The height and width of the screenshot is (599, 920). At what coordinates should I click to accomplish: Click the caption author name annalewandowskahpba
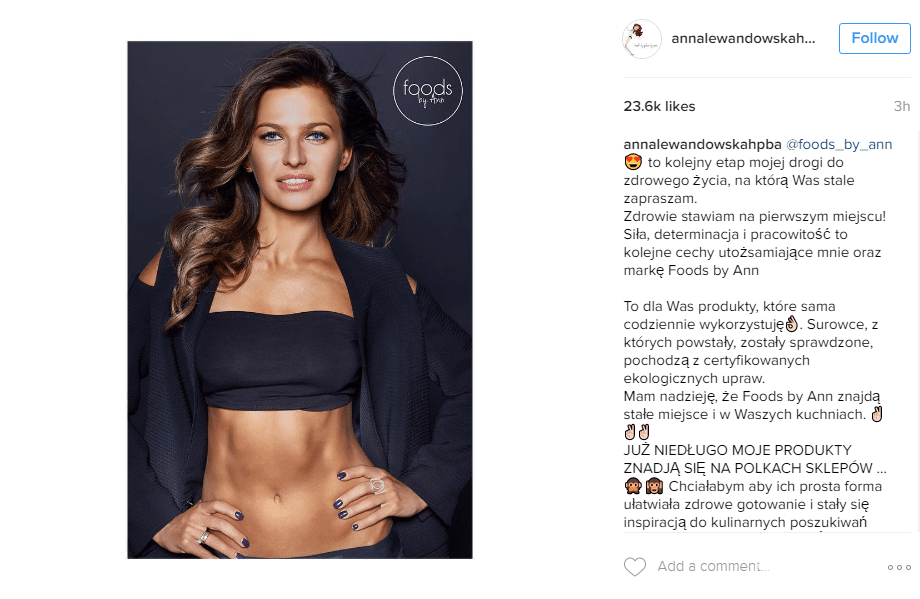coord(702,144)
